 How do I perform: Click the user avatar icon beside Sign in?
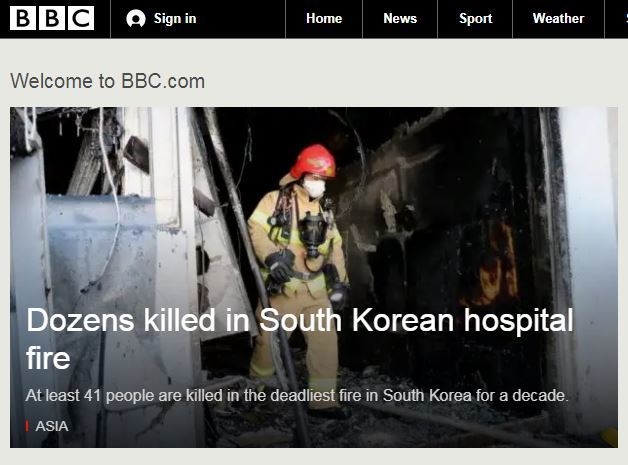tap(136, 19)
